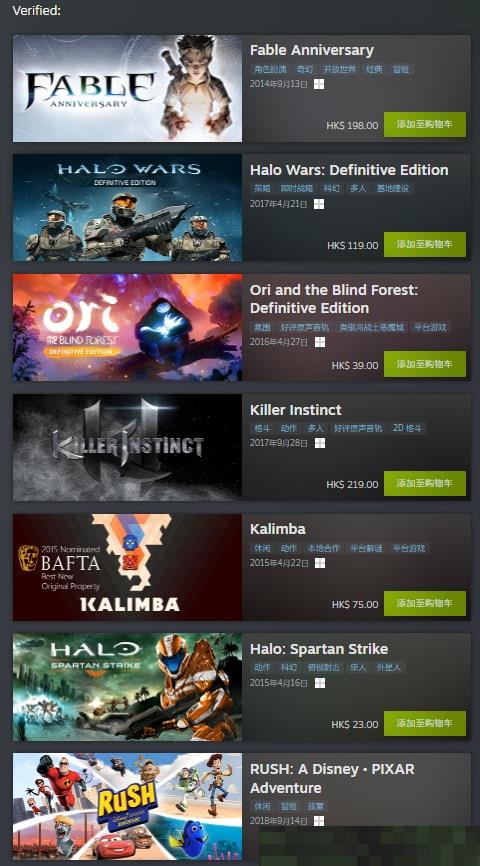Click the Windows icon beside Ori's release date

(319, 342)
